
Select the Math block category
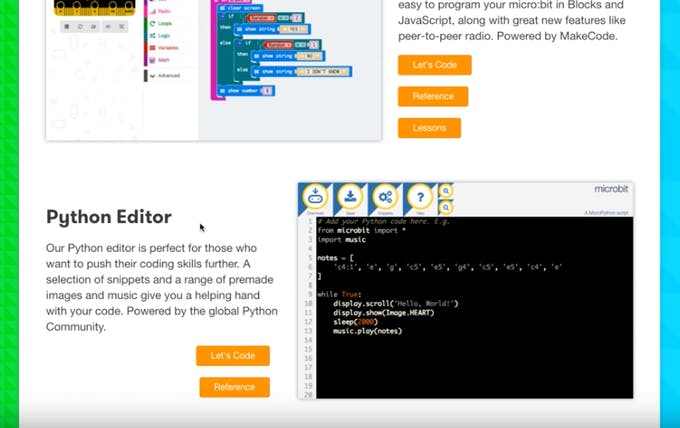(x=171, y=60)
